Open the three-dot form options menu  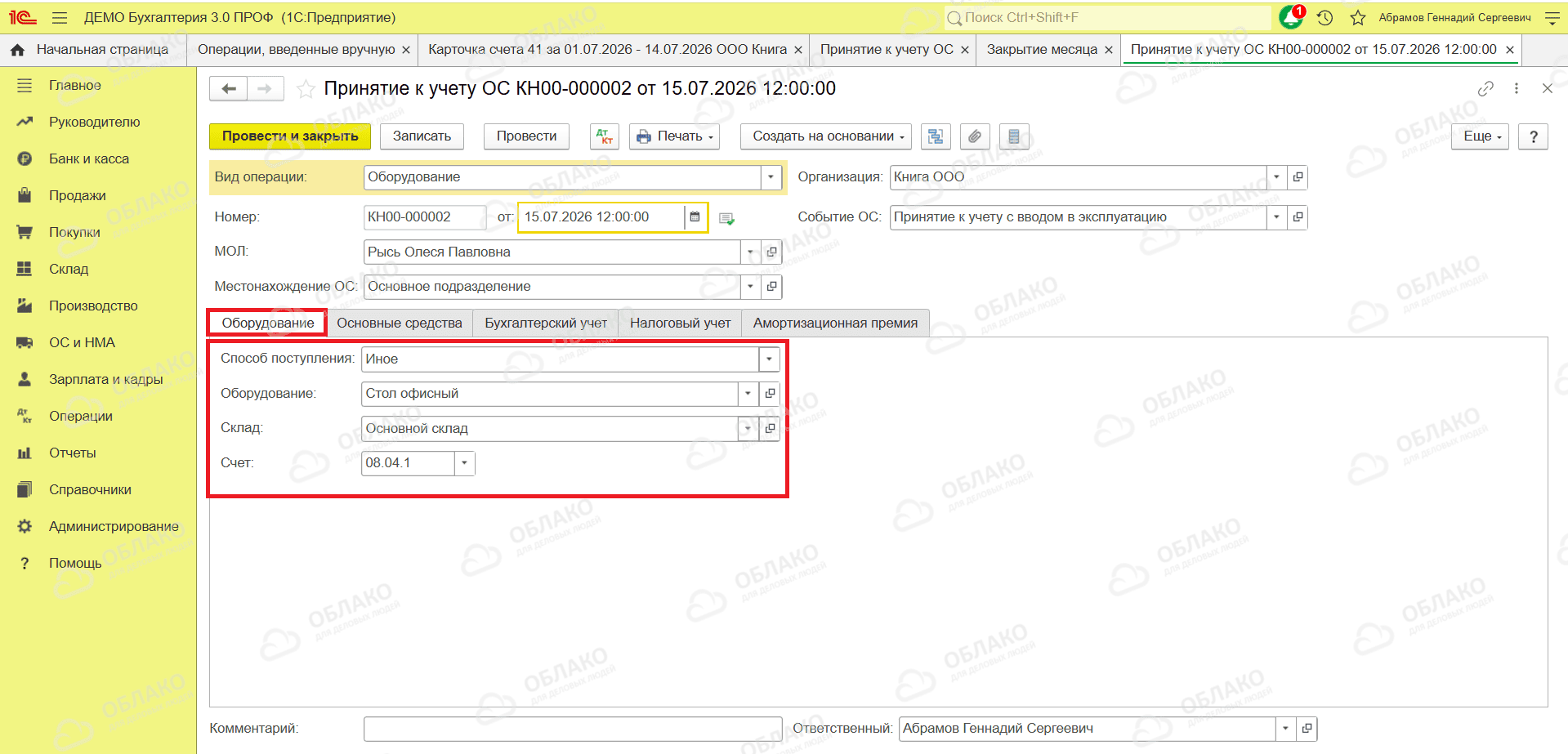click(1517, 88)
